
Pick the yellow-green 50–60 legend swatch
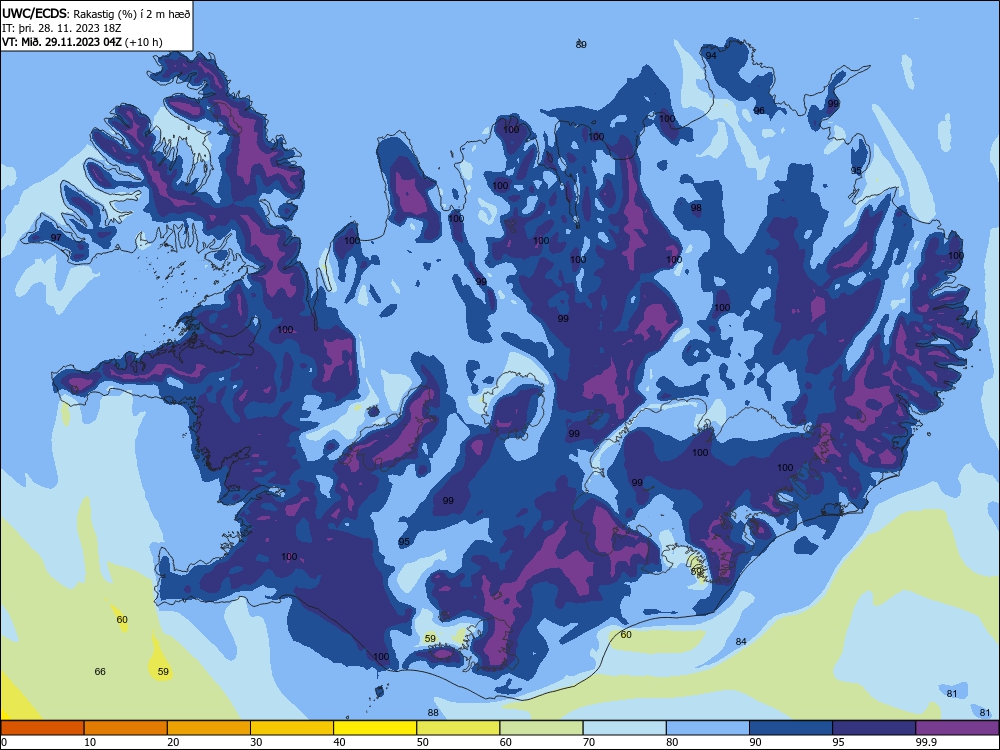[x=458, y=728]
